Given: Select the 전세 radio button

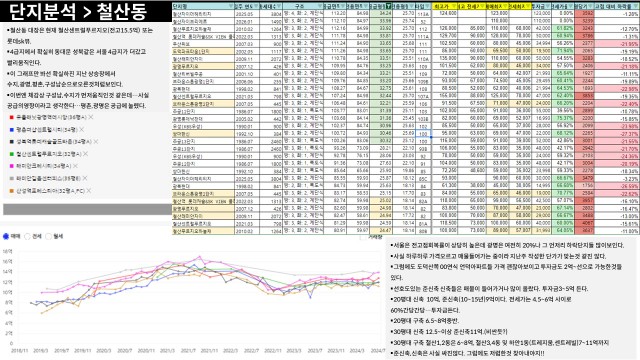Looking at the screenshot, I should click(x=27, y=236).
